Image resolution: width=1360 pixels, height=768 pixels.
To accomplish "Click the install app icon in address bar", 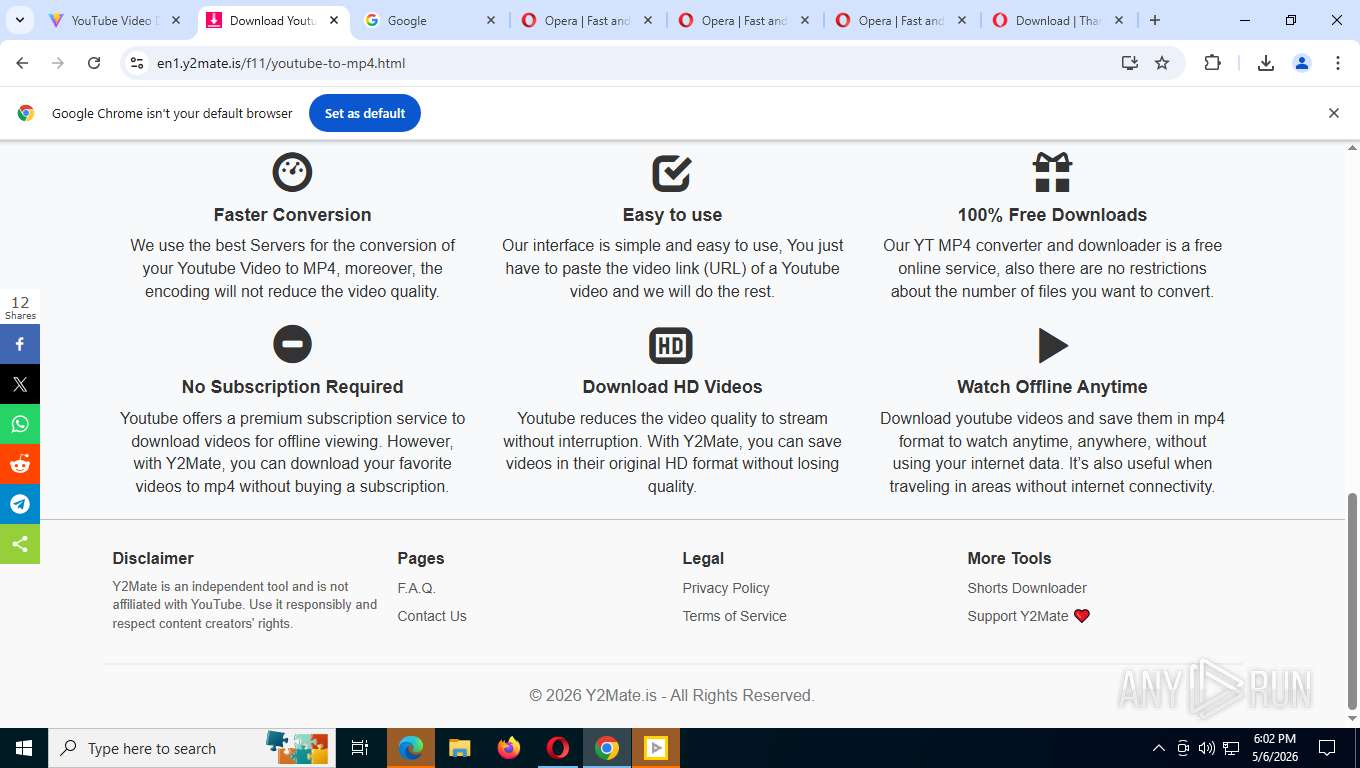I will coord(1130,63).
